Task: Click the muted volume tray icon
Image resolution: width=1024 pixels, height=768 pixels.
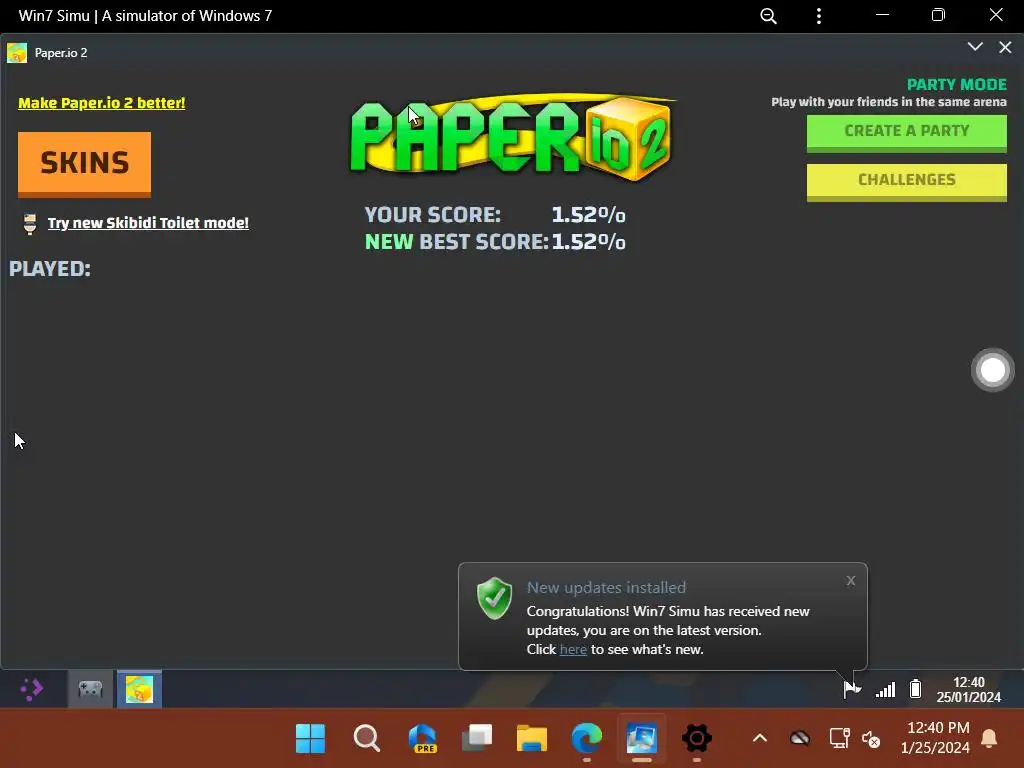Action: (x=871, y=739)
